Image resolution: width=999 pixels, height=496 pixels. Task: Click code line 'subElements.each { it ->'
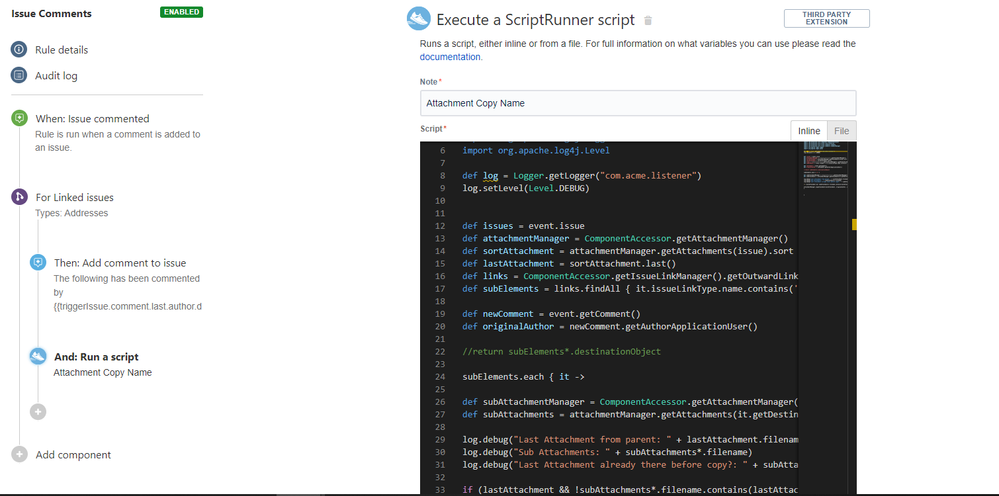523,377
